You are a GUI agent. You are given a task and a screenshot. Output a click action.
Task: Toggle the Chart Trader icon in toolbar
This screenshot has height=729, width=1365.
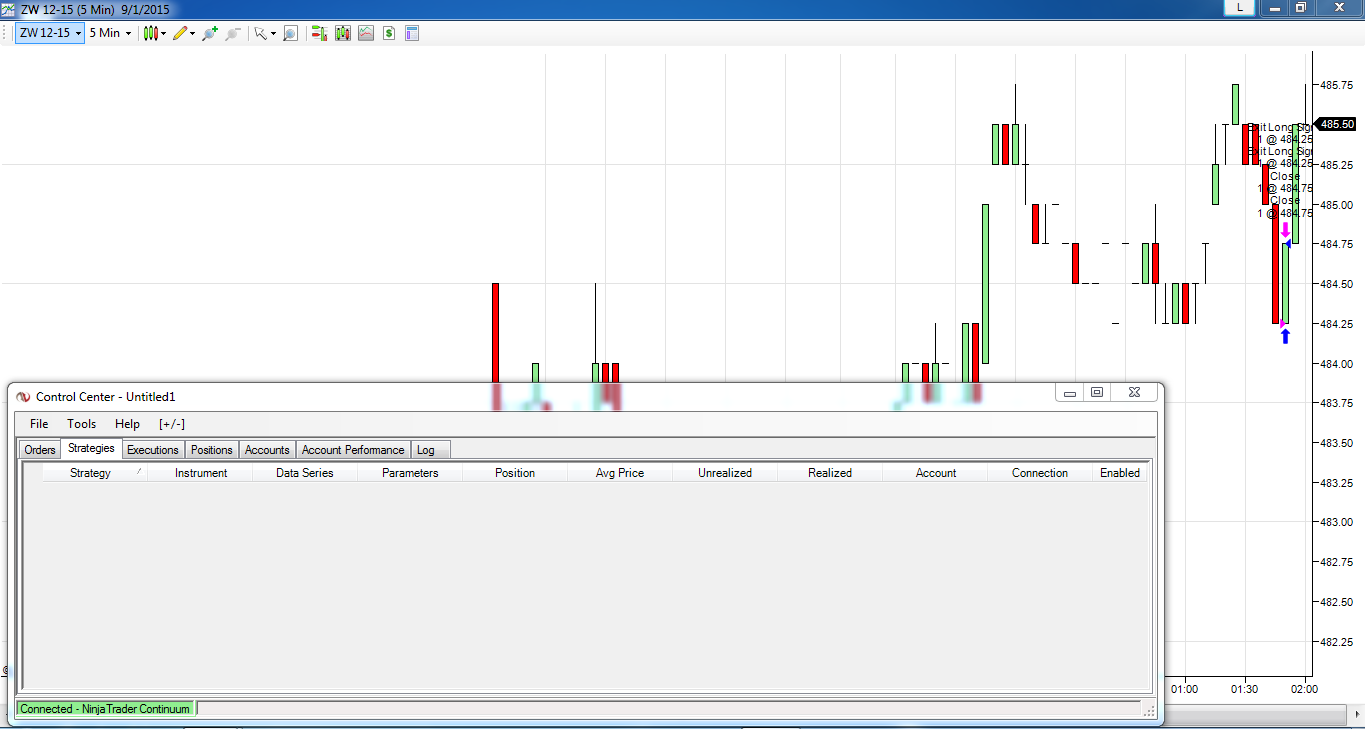tap(320, 33)
